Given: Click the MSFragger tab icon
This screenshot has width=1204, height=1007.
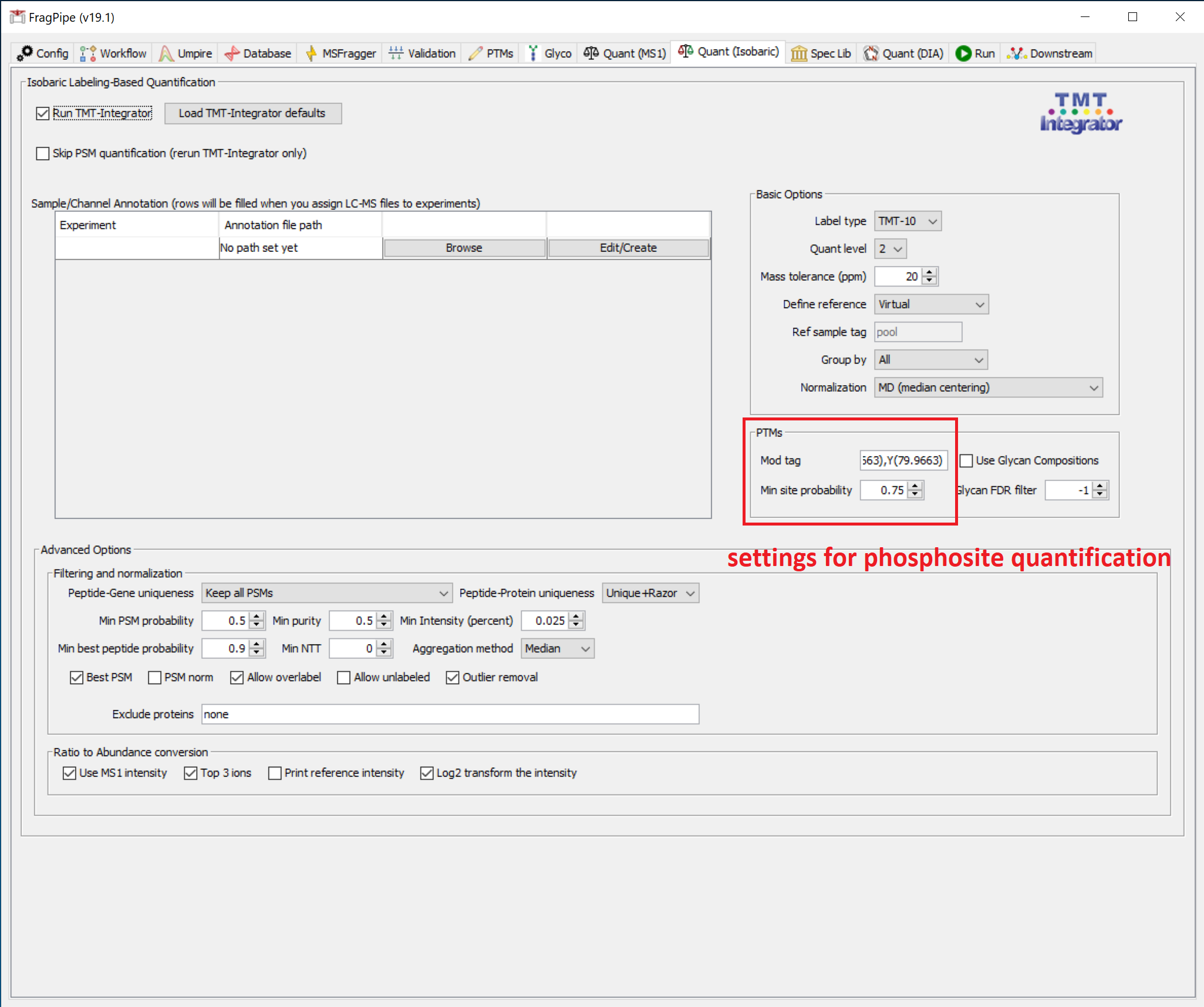Looking at the screenshot, I should point(311,53).
